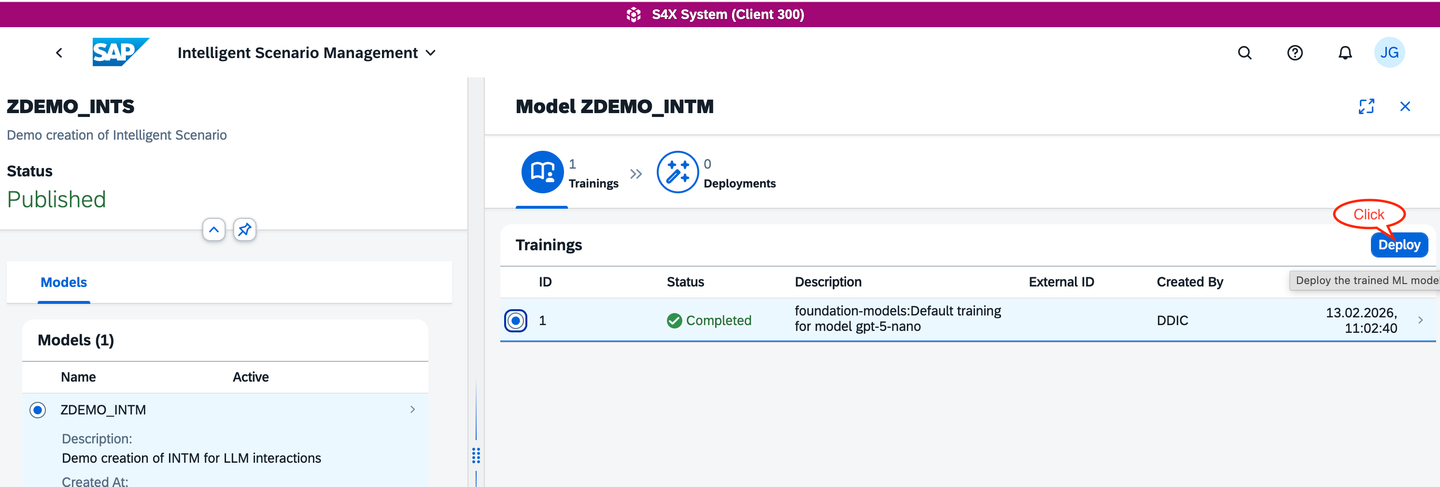Enter full screen mode for Model panel
The width and height of the screenshot is (1440, 487).
pos(1366,106)
